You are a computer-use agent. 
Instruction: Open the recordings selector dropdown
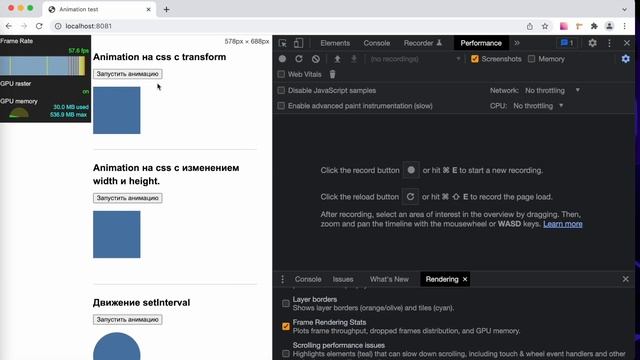point(415,59)
